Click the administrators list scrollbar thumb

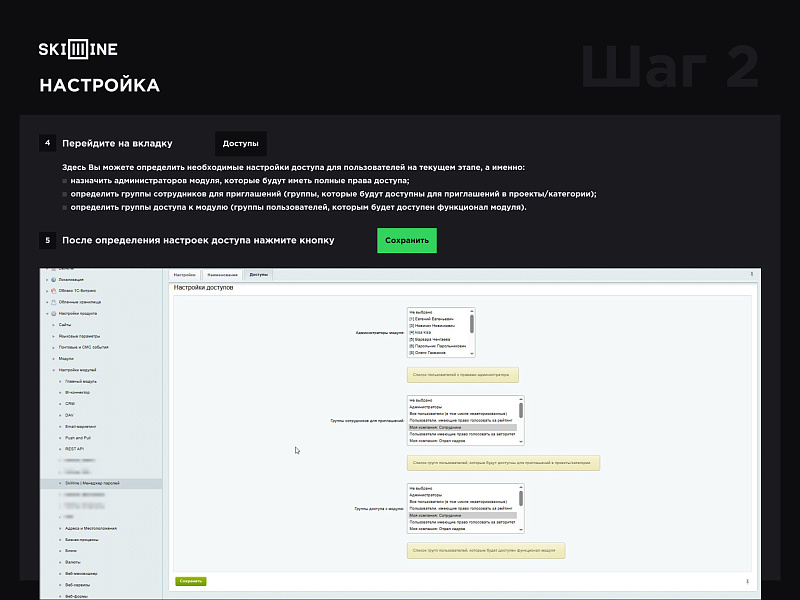[x=472, y=323]
